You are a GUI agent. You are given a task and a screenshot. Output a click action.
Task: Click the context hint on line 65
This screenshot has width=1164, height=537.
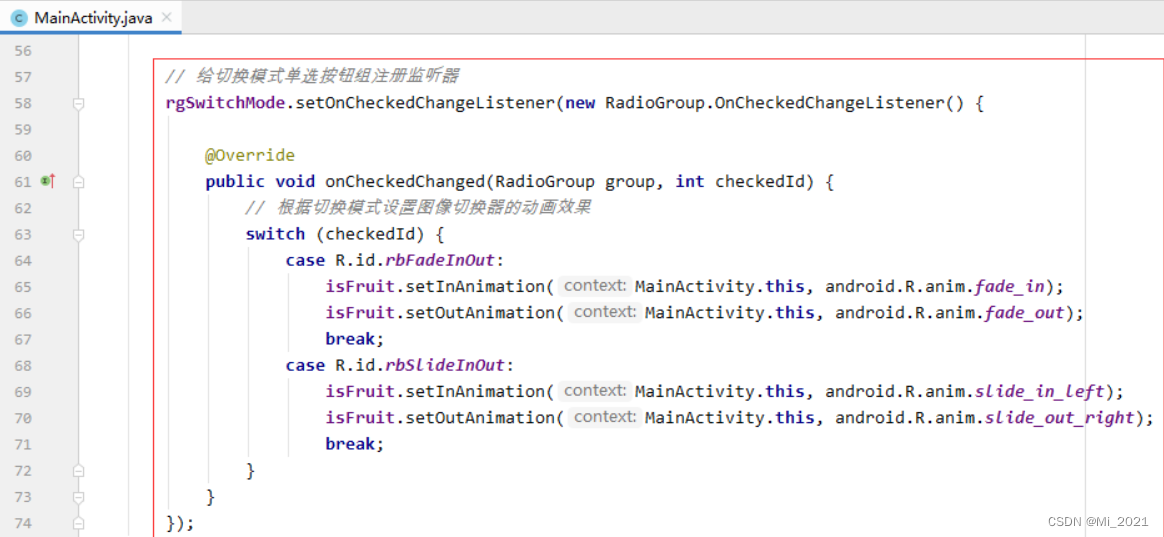coord(595,287)
